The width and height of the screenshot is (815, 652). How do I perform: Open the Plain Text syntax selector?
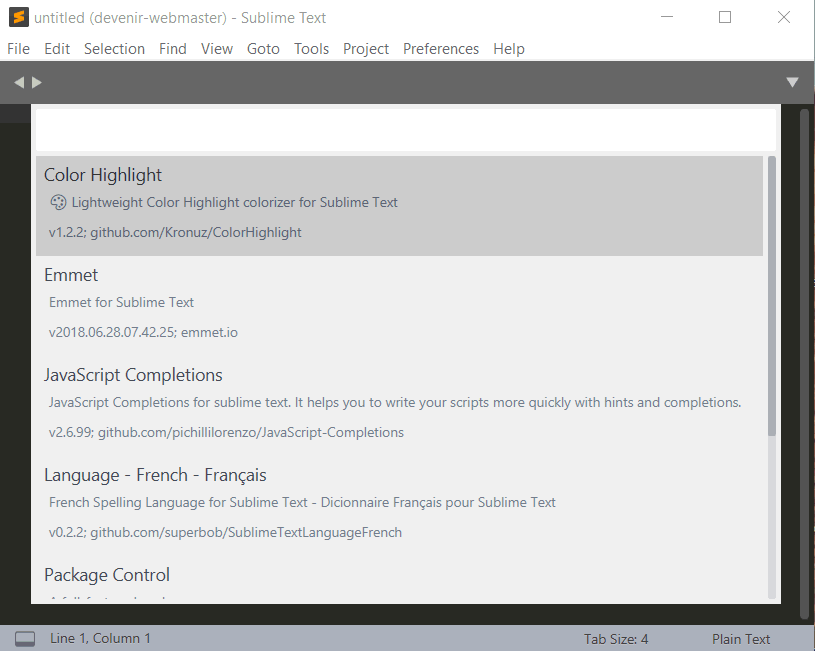pos(741,639)
